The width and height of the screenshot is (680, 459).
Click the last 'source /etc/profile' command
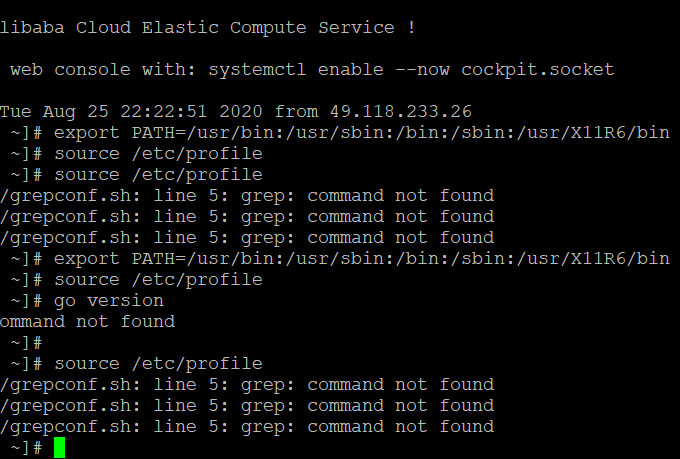tap(158, 364)
